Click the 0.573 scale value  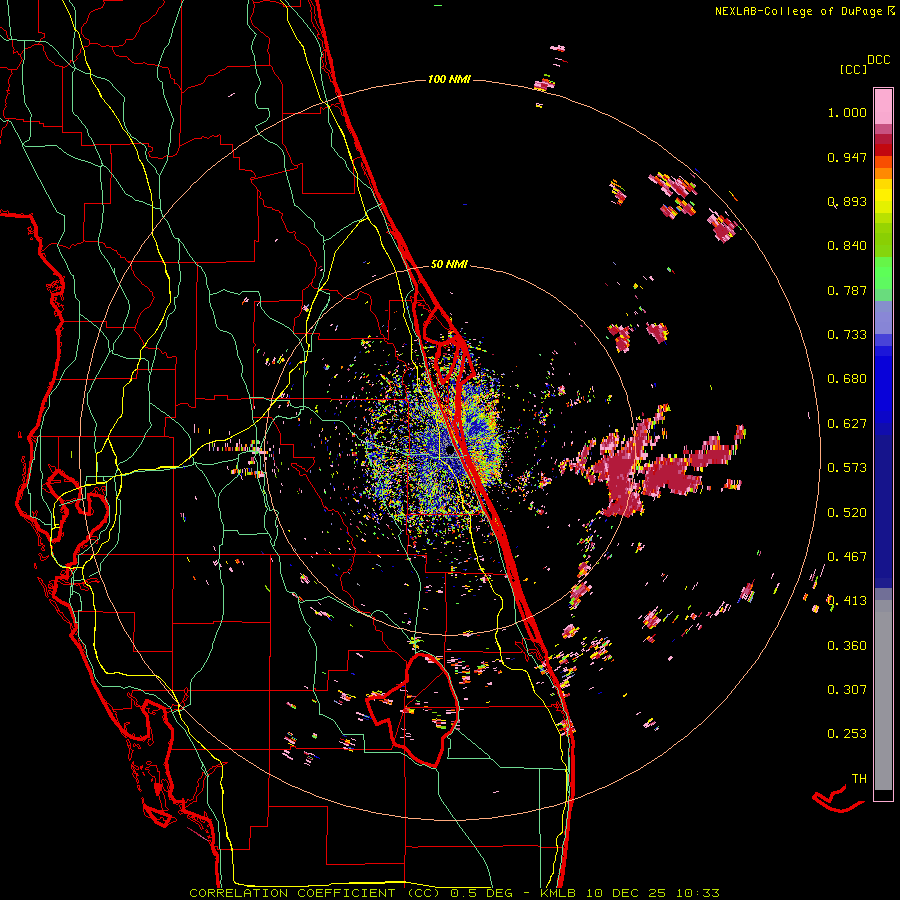[847, 468]
